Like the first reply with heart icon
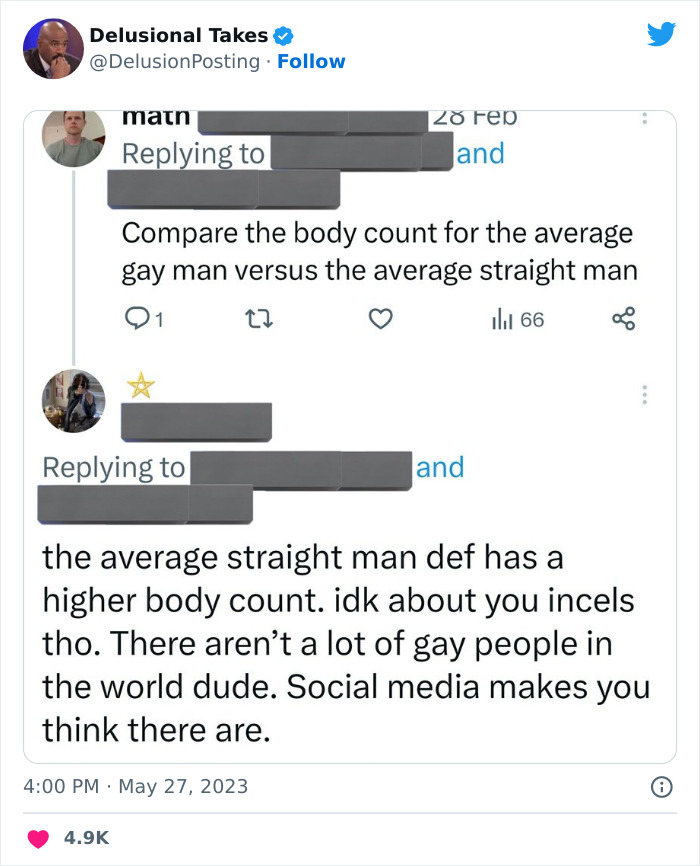 tap(379, 319)
